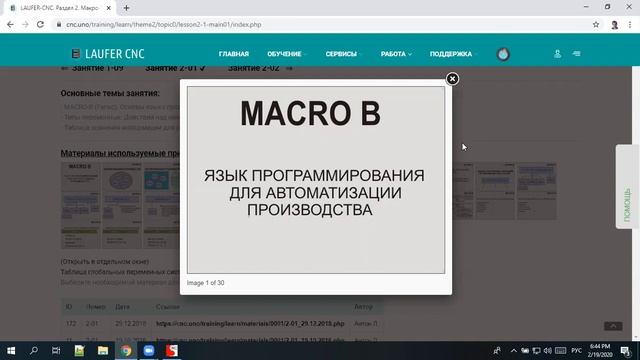This screenshot has height=360, width=640.
Task: Click the browser forward arrow
Action: [x=25, y=24]
